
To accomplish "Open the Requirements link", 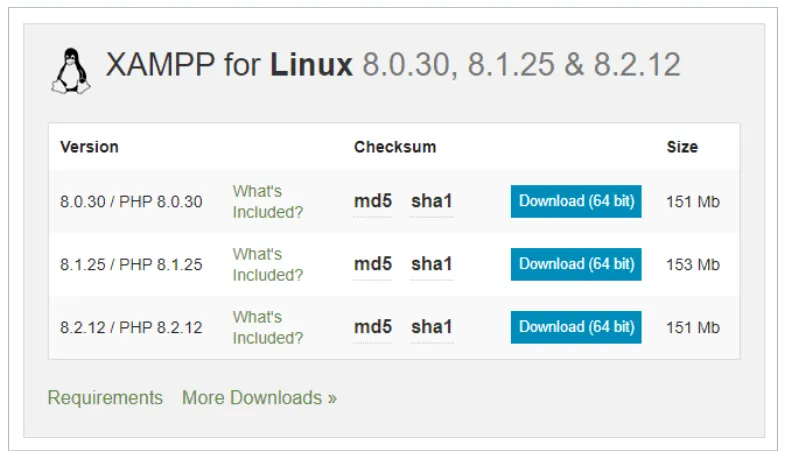I will coord(105,398).
